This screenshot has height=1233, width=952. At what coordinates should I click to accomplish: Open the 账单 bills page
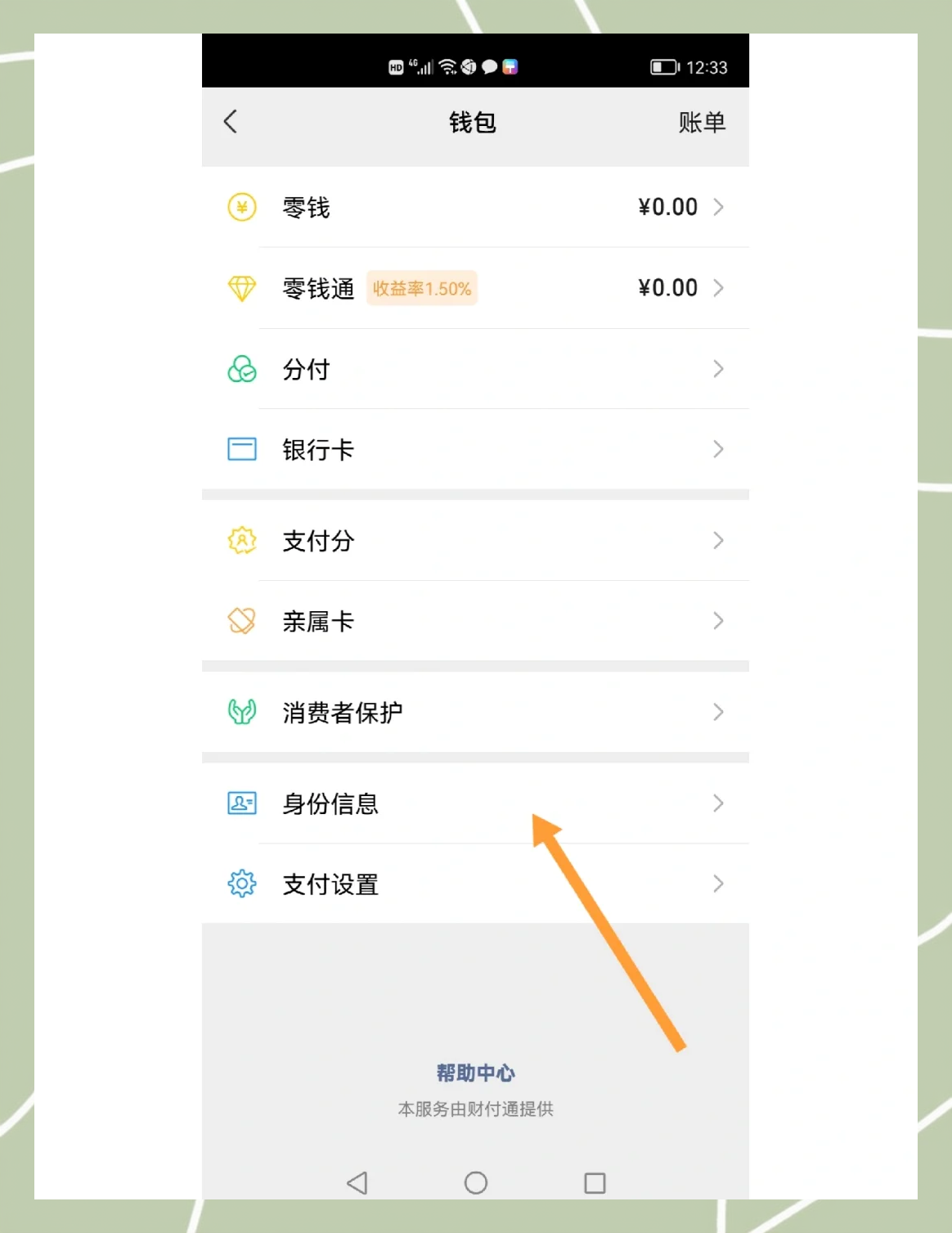pyautogui.click(x=701, y=123)
